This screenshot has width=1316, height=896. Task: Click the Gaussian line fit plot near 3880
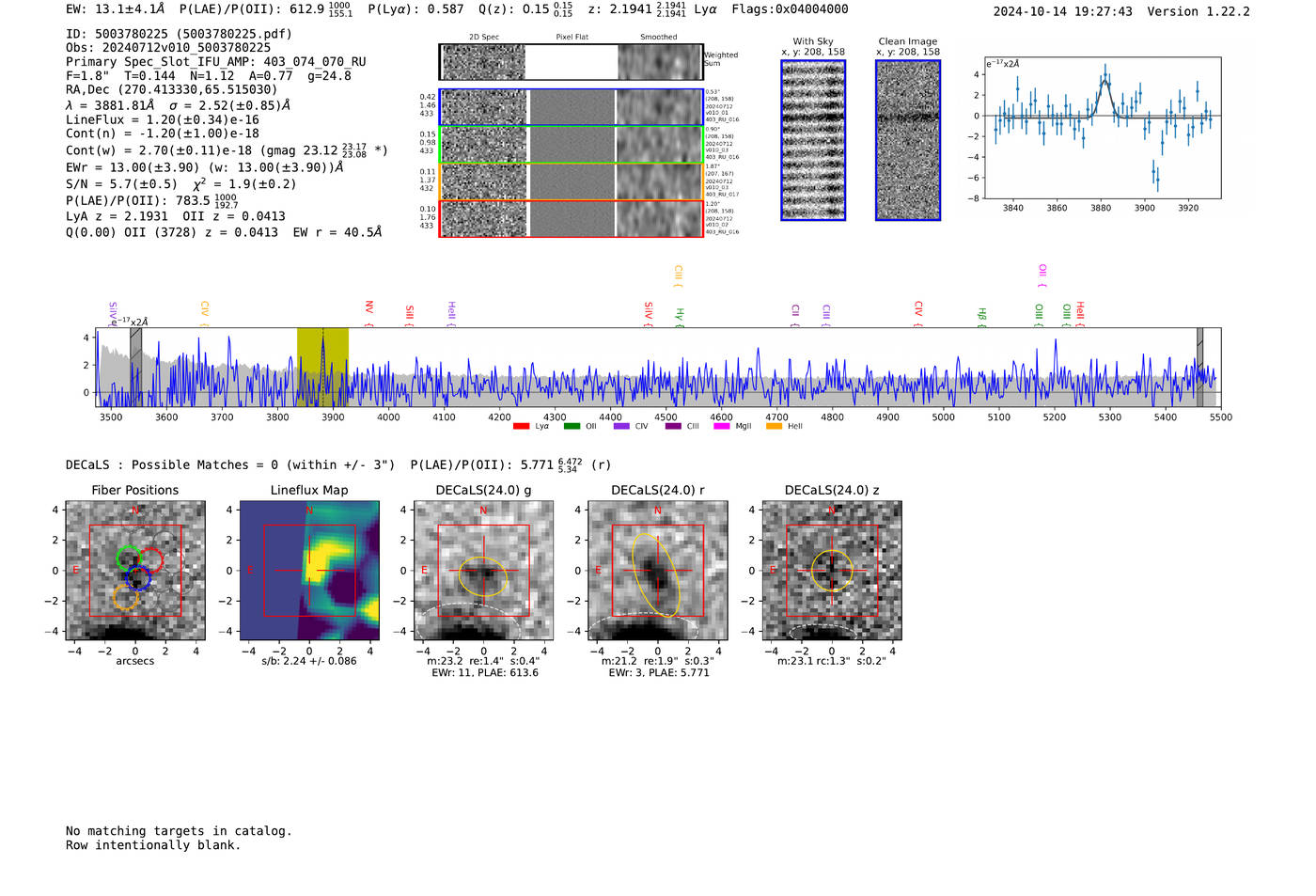tap(1102, 128)
